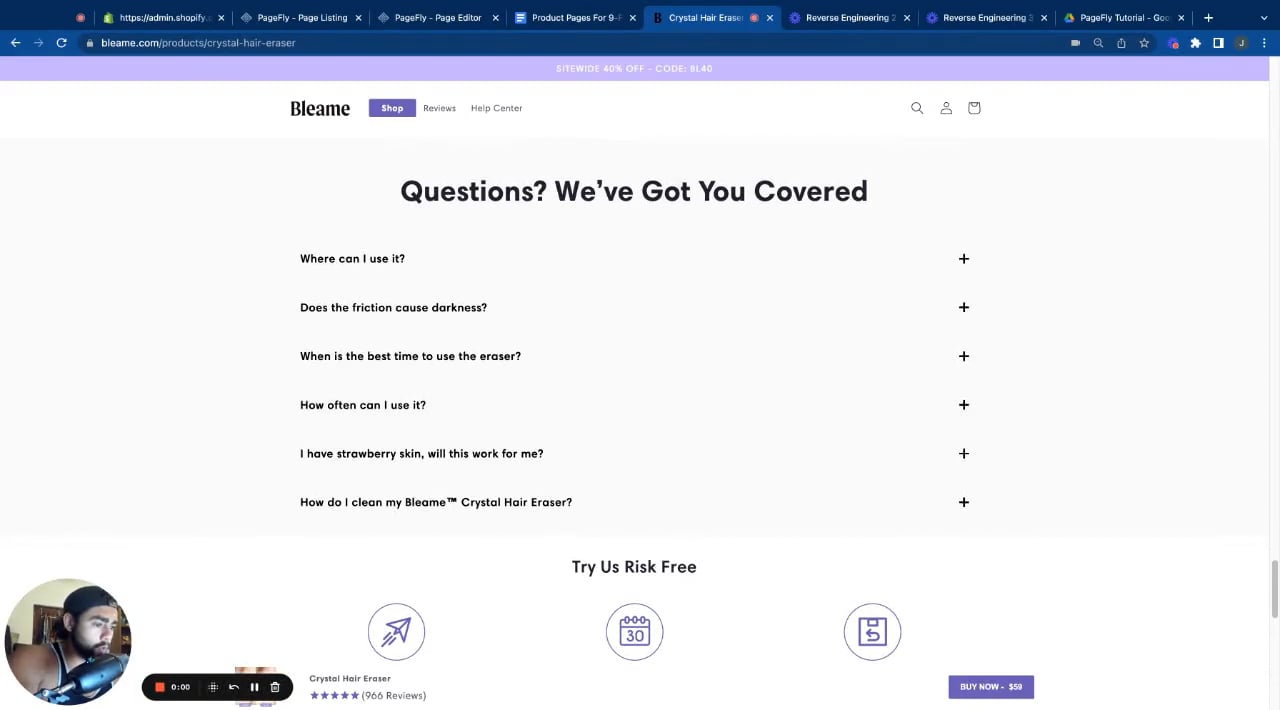The image size is (1280, 710).
Task: Toggle the browser side panel icon
Action: [1218, 43]
